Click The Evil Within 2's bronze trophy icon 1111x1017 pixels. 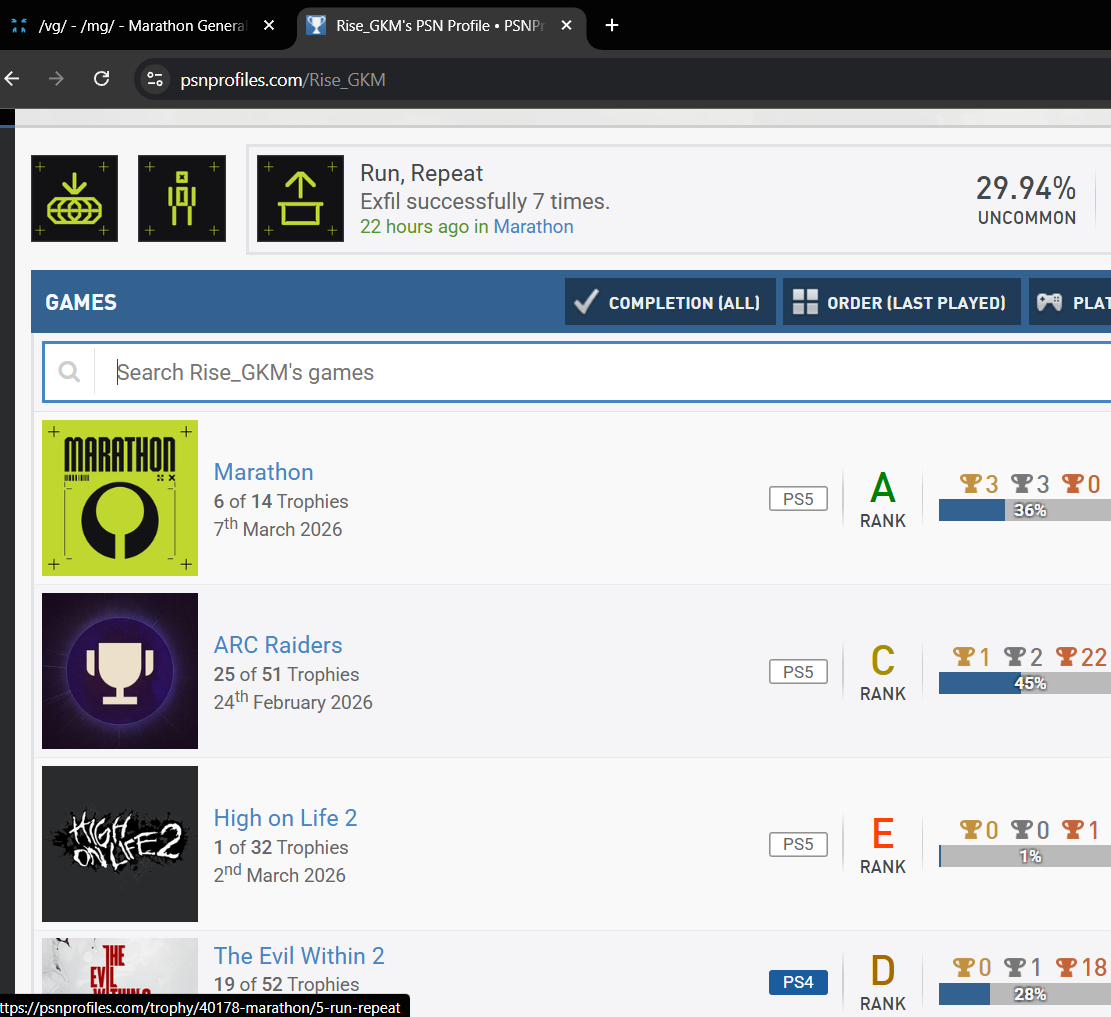click(x=1066, y=967)
